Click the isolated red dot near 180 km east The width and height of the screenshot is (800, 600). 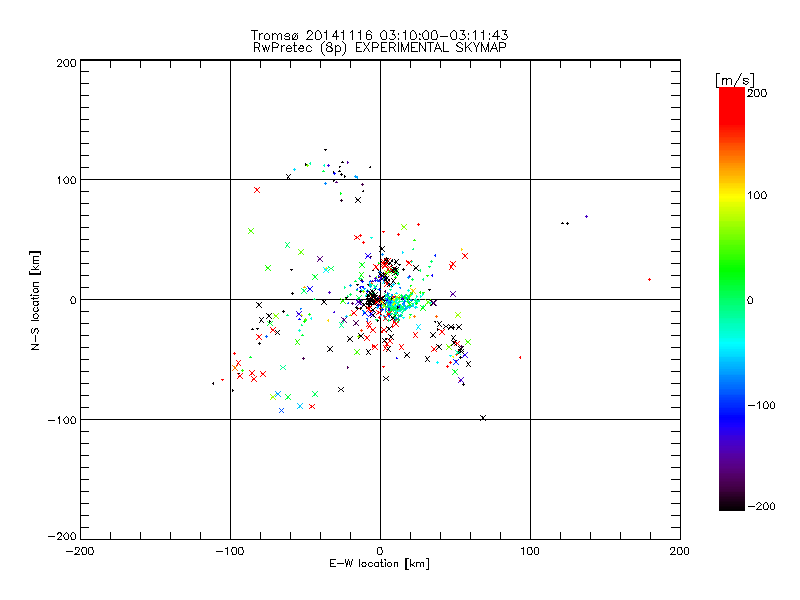(x=649, y=280)
